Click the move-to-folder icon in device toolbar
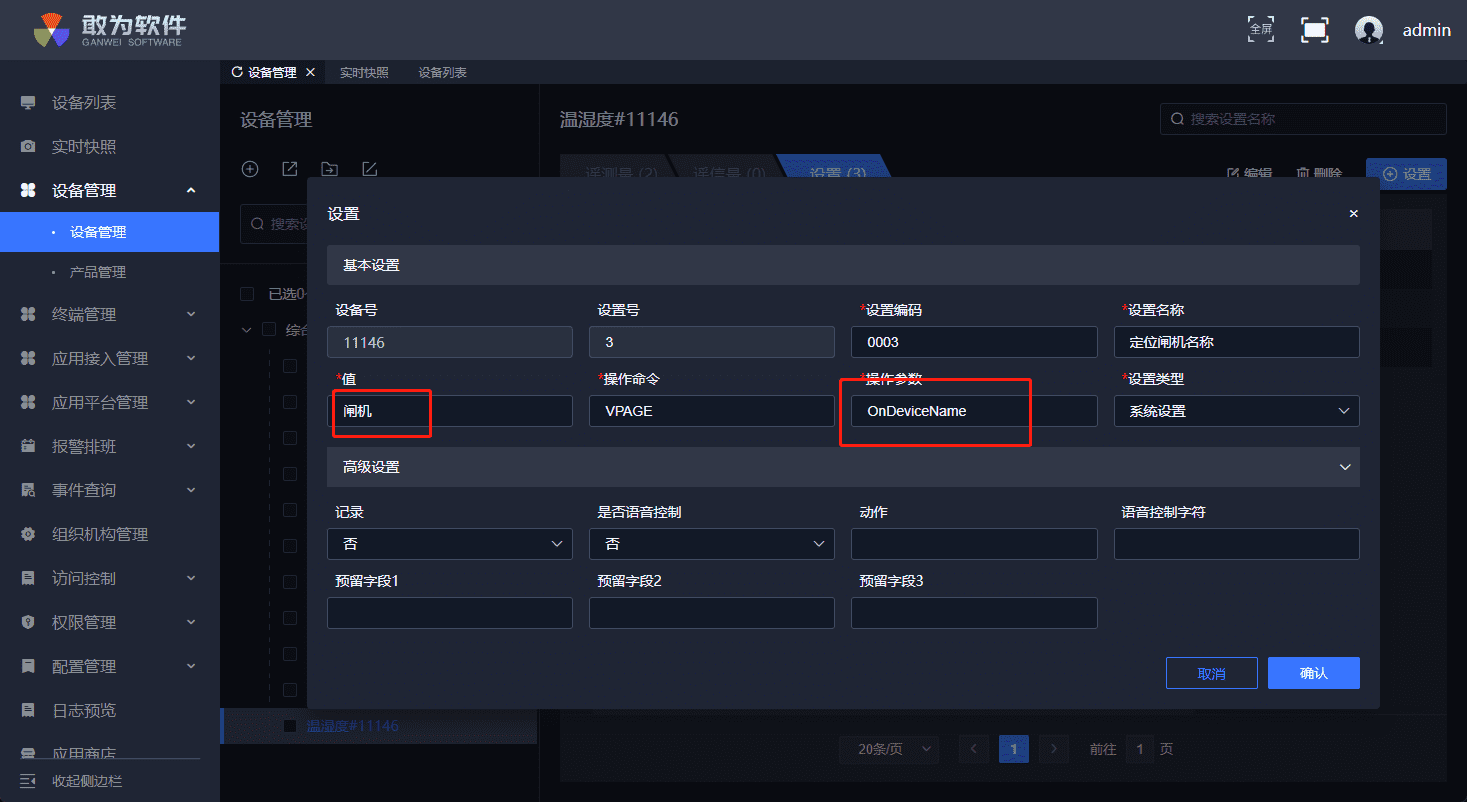The height and width of the screenshot is (802, 1467). point(329,169)
